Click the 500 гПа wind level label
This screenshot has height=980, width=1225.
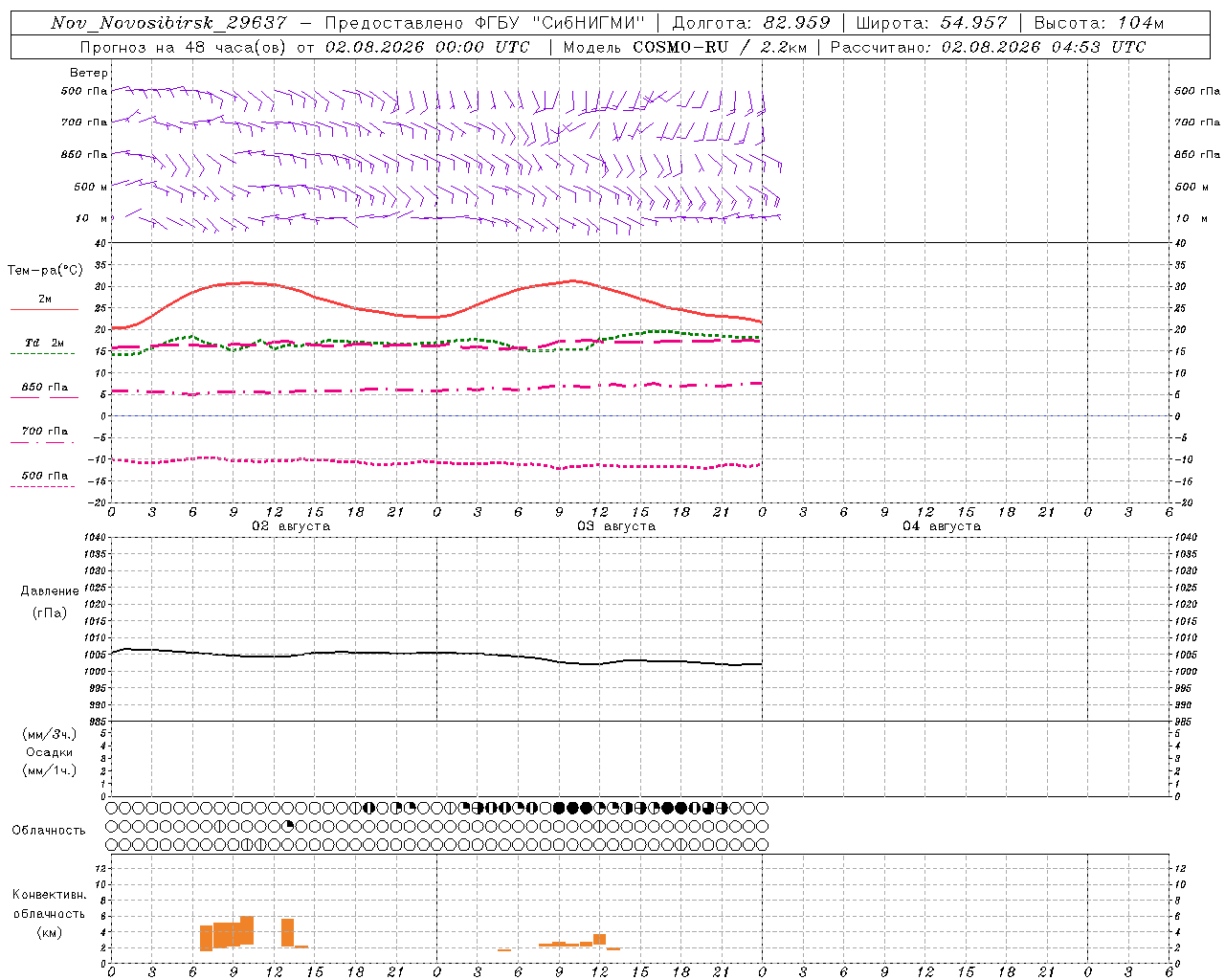pos(84,91)
